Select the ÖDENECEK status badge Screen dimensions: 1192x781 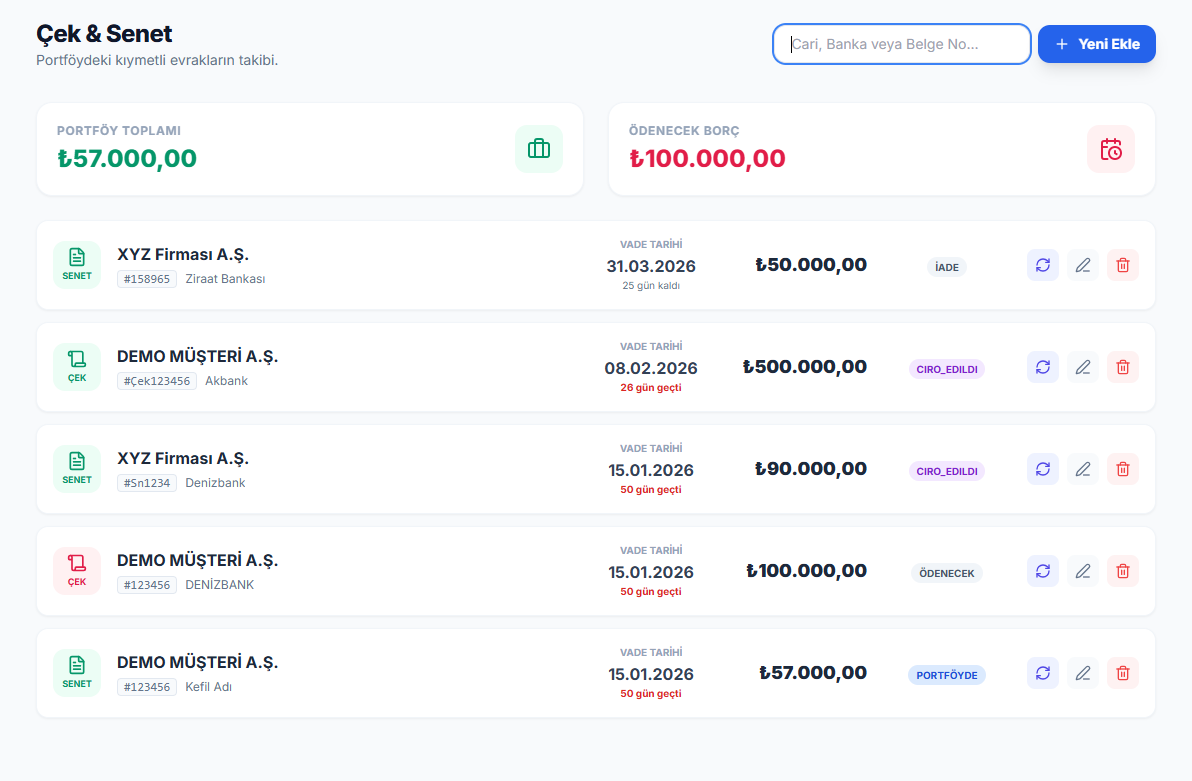click(x=946, y=573)
